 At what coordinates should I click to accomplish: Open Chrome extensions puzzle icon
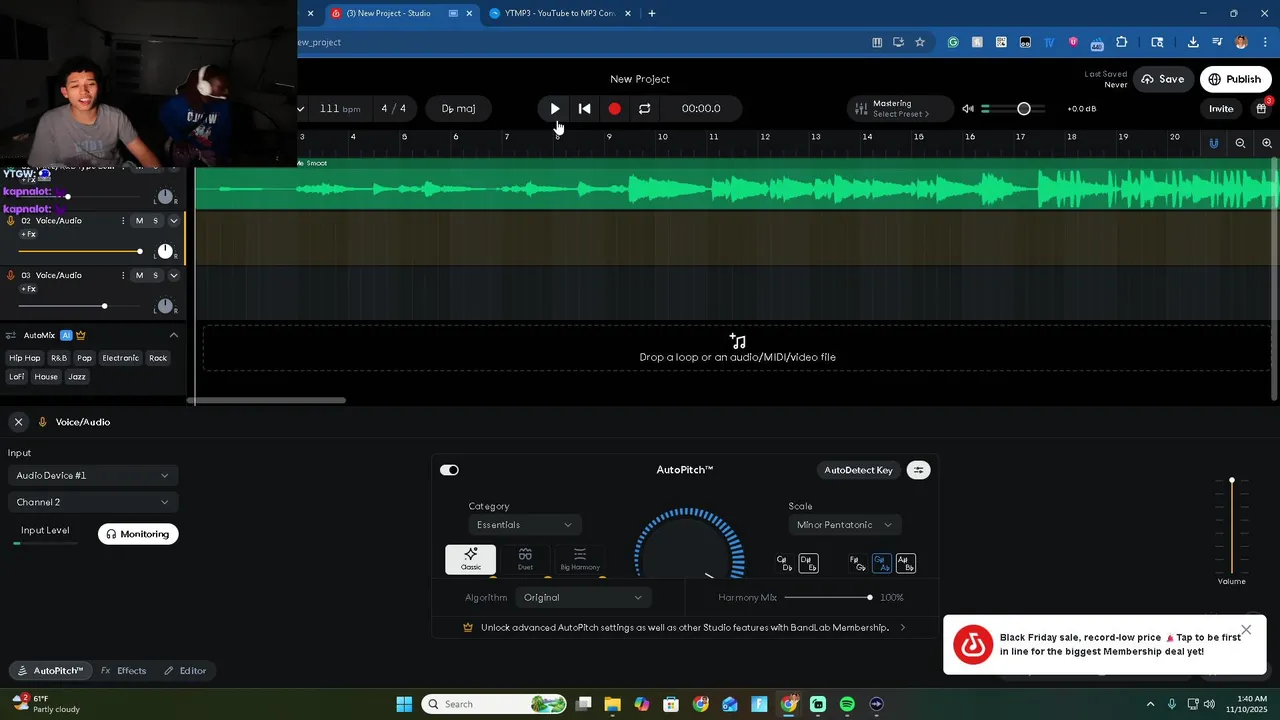tap(1121, 42)
